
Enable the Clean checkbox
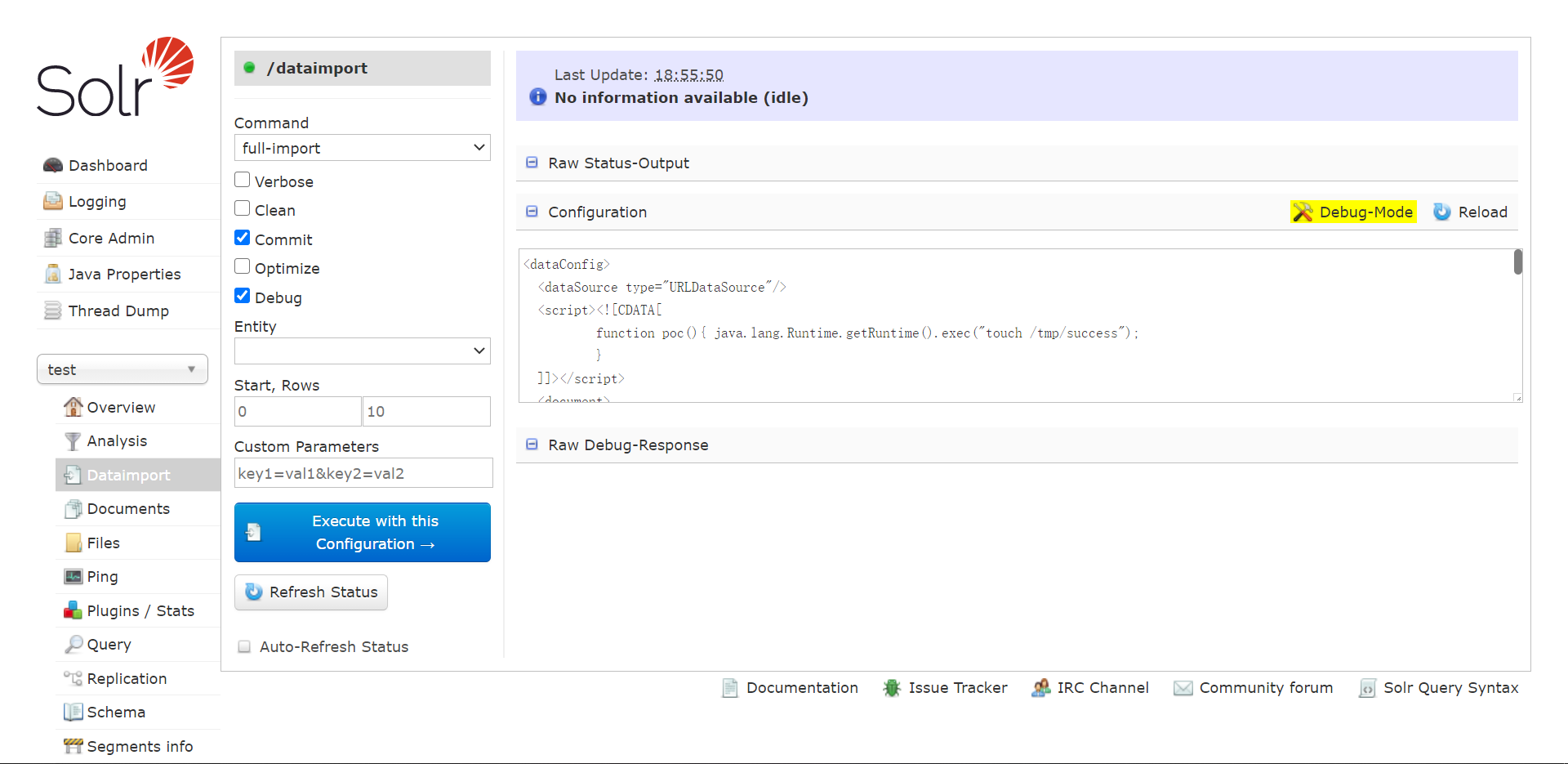point(243,208)
